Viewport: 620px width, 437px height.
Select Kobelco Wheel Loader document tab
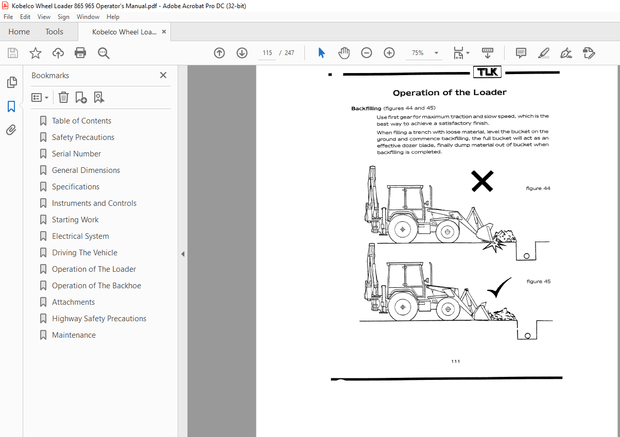coord(124,32)
